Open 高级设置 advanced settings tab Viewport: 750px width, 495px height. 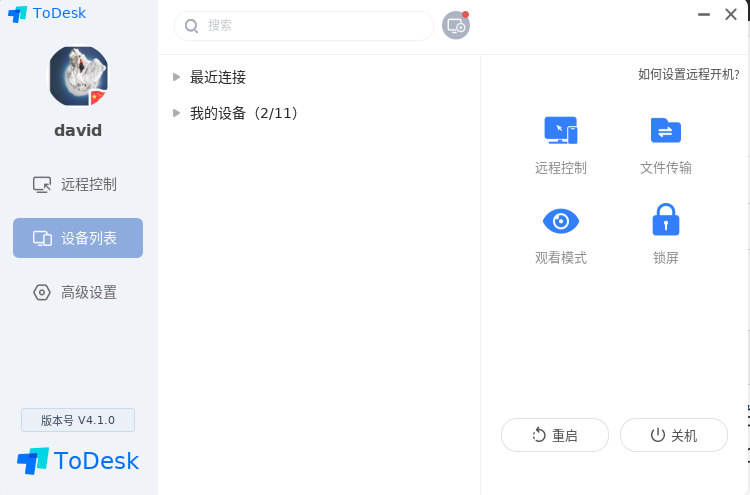[x=78, y=292]
